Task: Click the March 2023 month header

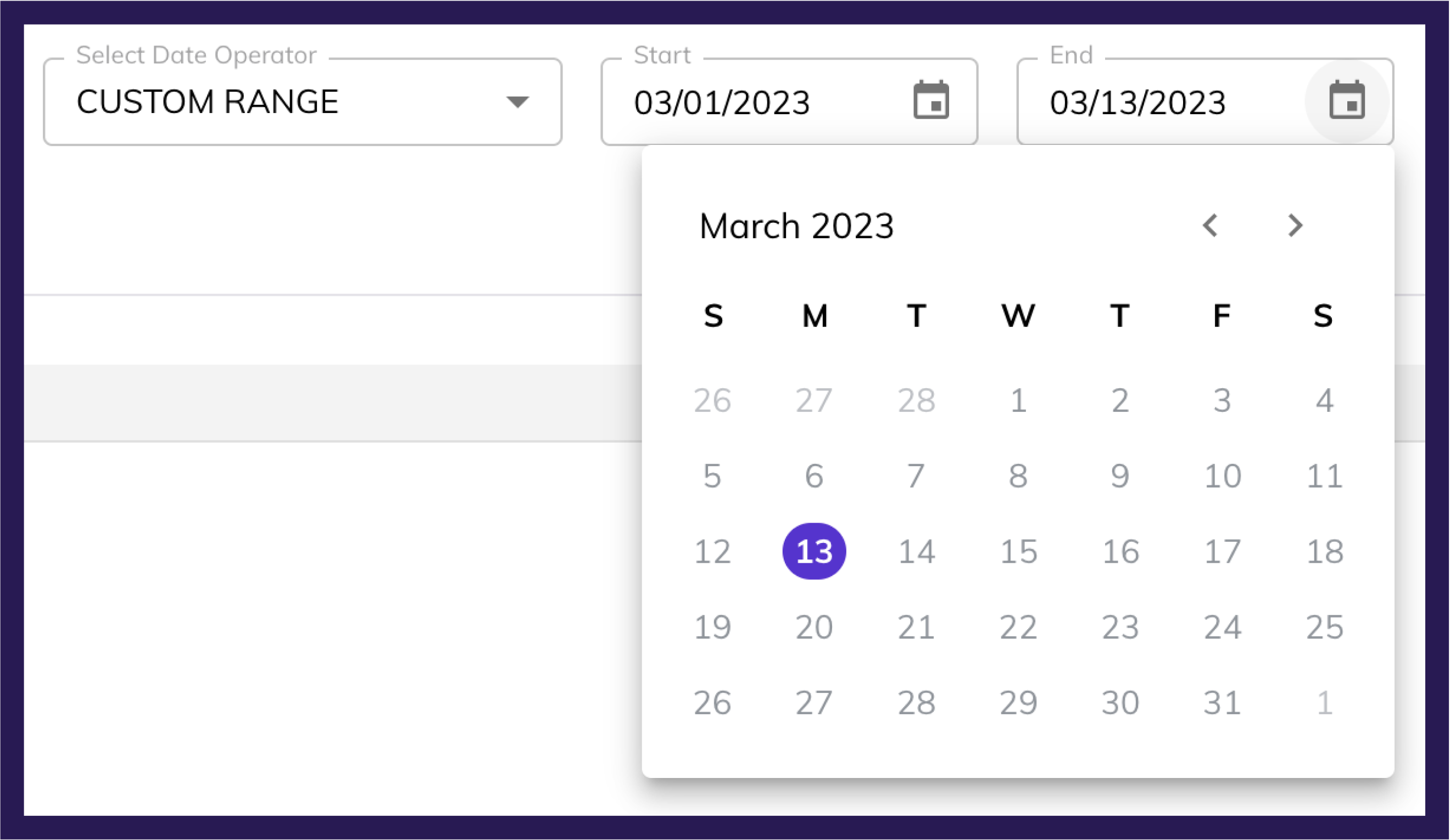Action: (796, 226)
